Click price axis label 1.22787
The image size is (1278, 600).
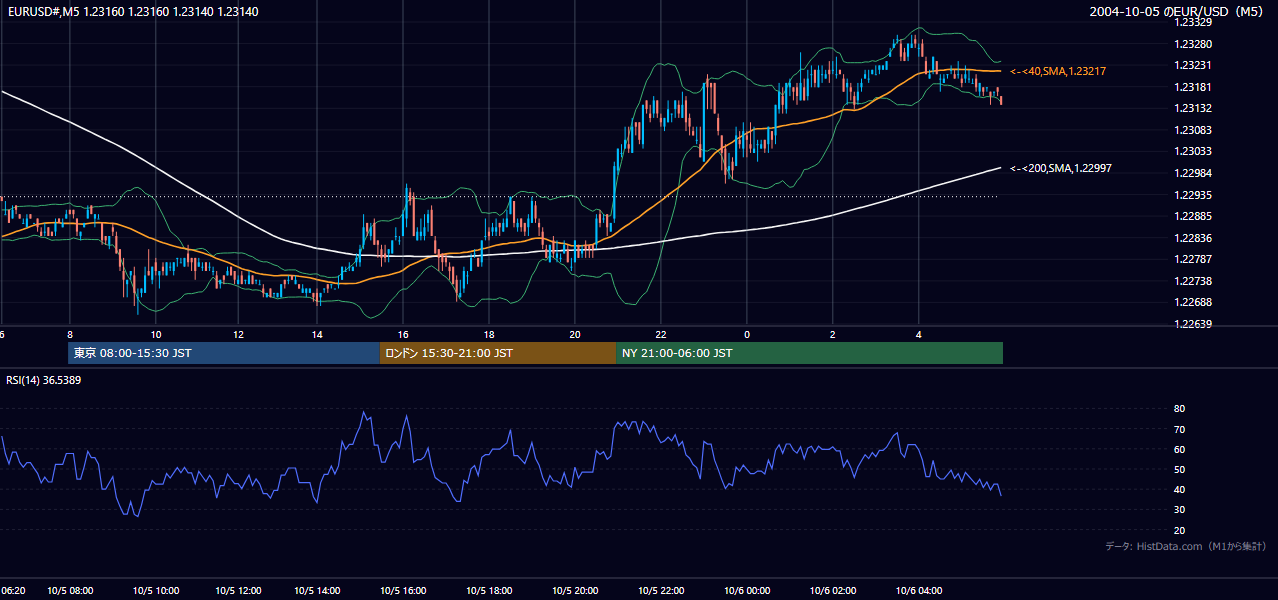1192,259
